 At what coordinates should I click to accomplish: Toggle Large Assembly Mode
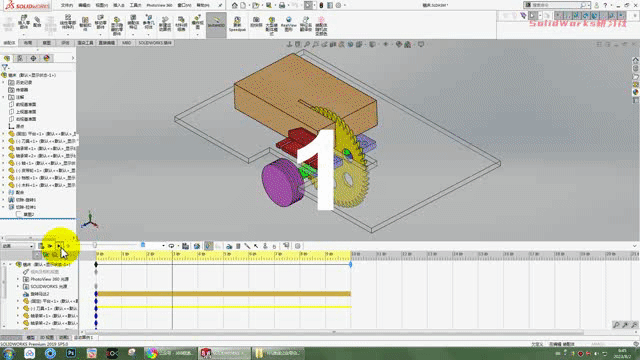click(x=271, y=26)
